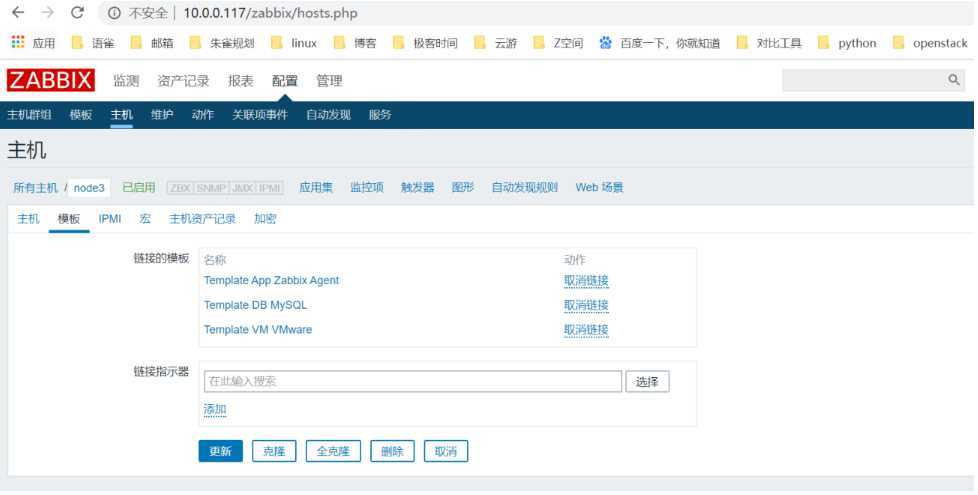The height and width of the screenshot is (495, 978).
Task: Go to 自动发现 submenu
Action: click(x=329, y=115)
